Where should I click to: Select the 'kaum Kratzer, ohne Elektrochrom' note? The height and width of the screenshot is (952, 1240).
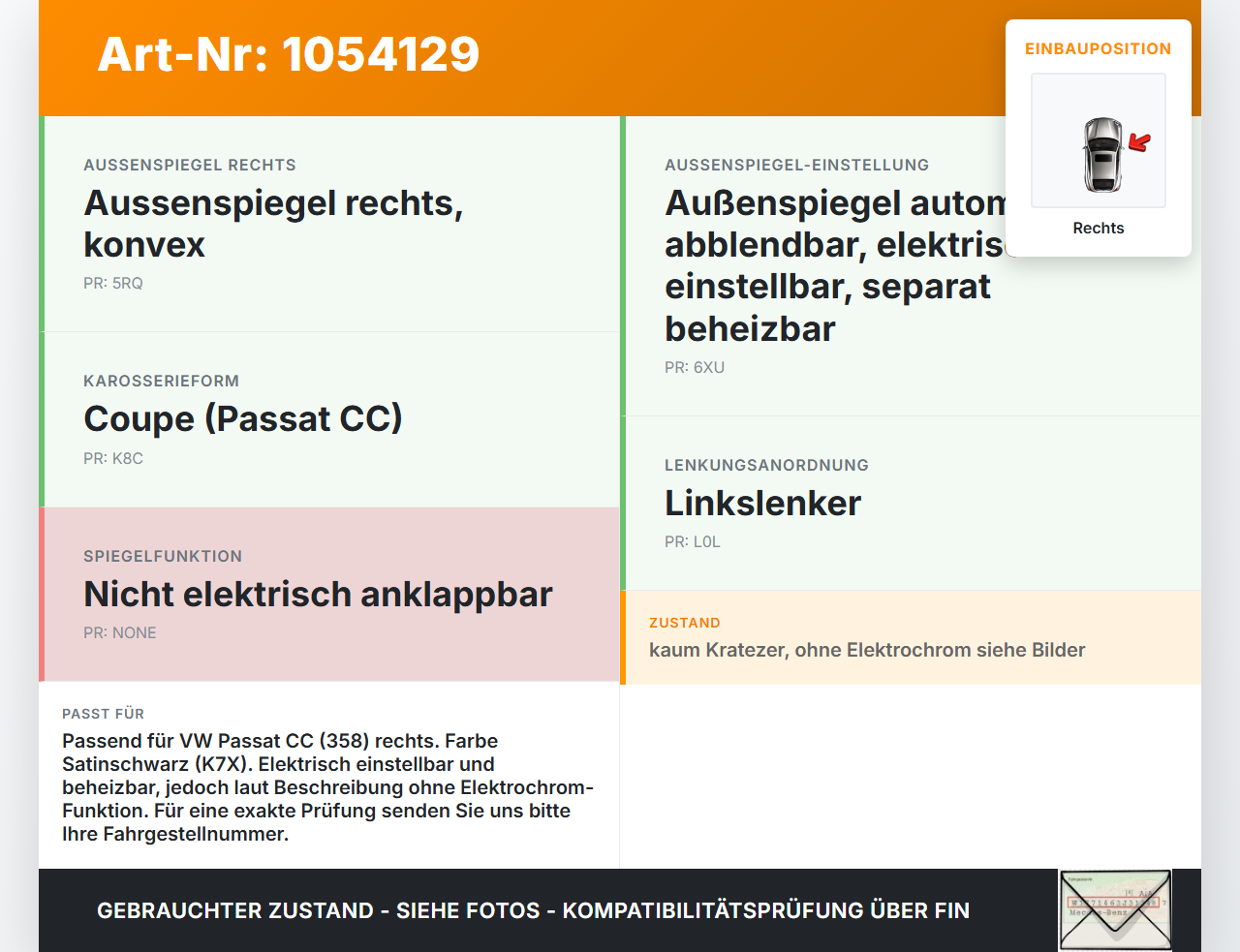coord(867,651)
